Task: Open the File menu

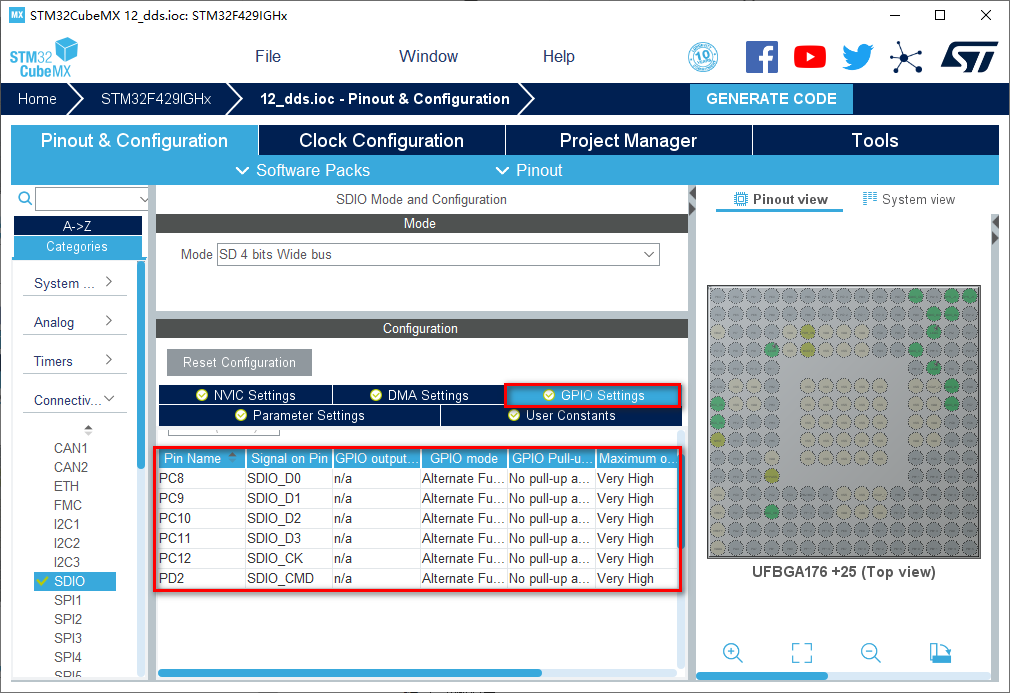Action: pyautogui.click(x=268, y=57)
